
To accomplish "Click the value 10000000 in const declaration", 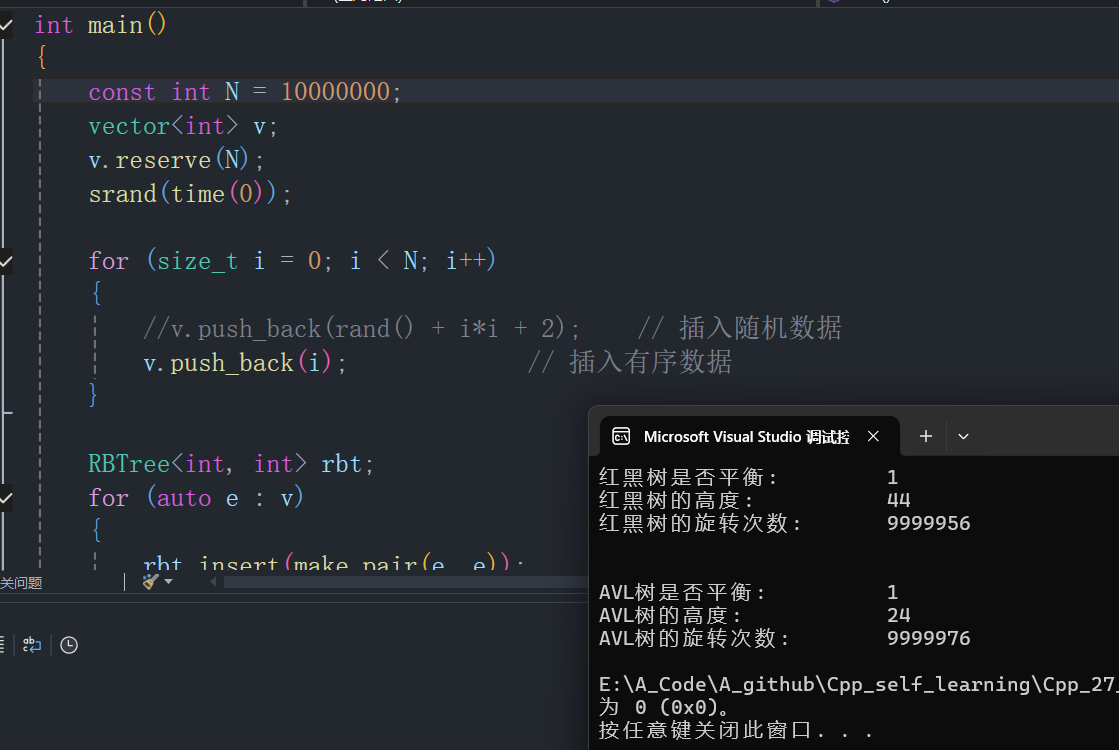I will pyautogui.click(x=335, y=91).
